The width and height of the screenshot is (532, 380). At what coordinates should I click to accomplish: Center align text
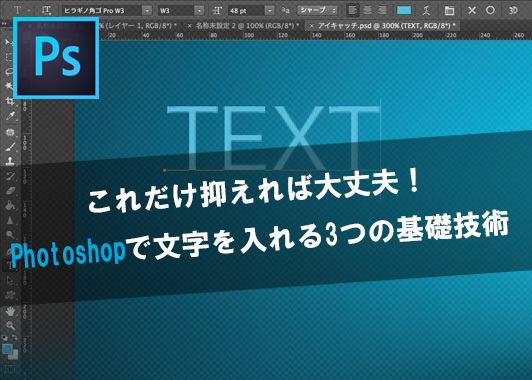[x=367, y=11]
